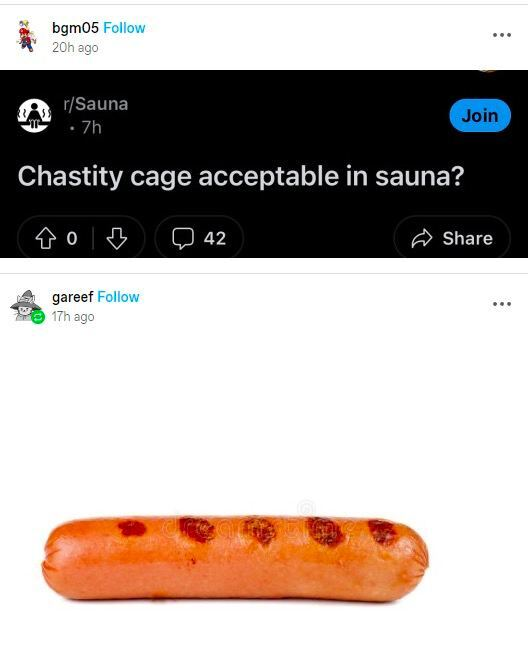Click the upvote arrow icon
Screen dimensions: 528x664
(x=45, y=238)
